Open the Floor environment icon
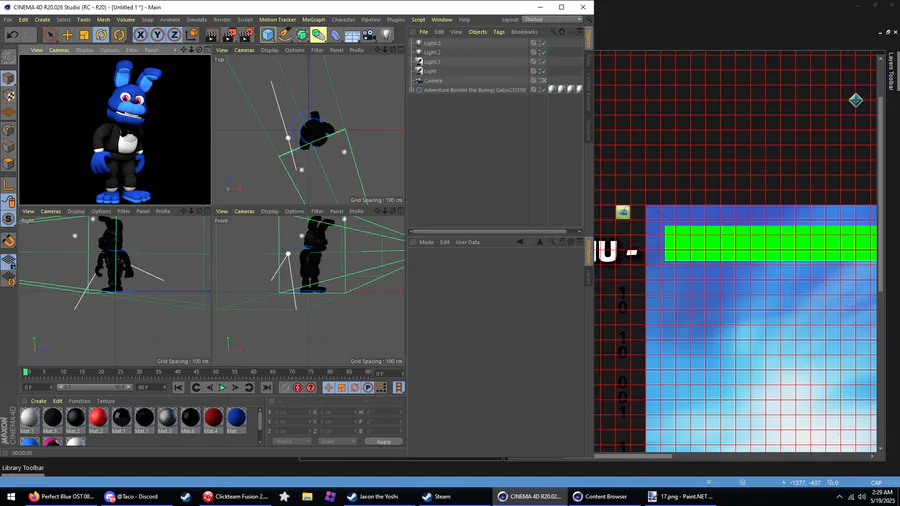Image resolution: width=900 pixels, height=506 pixels. point(352,35)
